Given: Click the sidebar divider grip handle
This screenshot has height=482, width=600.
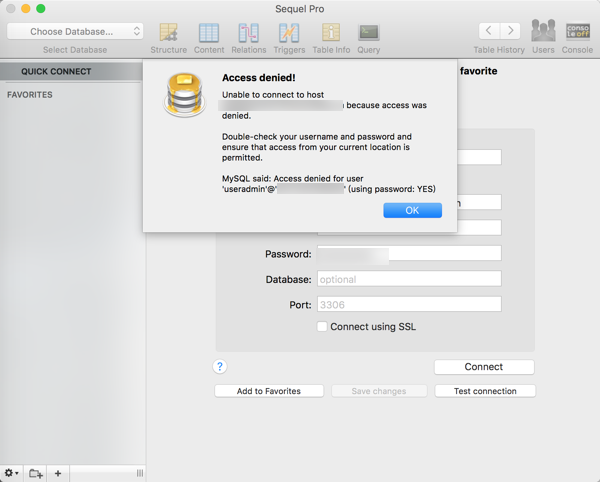Looking at the screenshot, I should pos(140,473).
